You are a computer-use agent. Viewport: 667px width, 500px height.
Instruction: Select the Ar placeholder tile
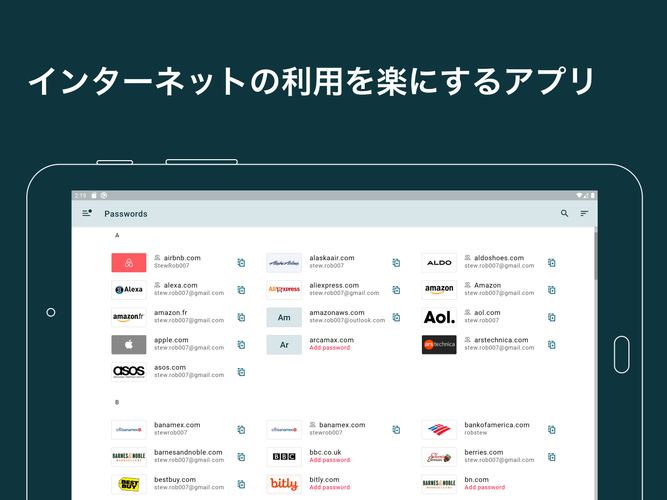[x=284, y=344]
